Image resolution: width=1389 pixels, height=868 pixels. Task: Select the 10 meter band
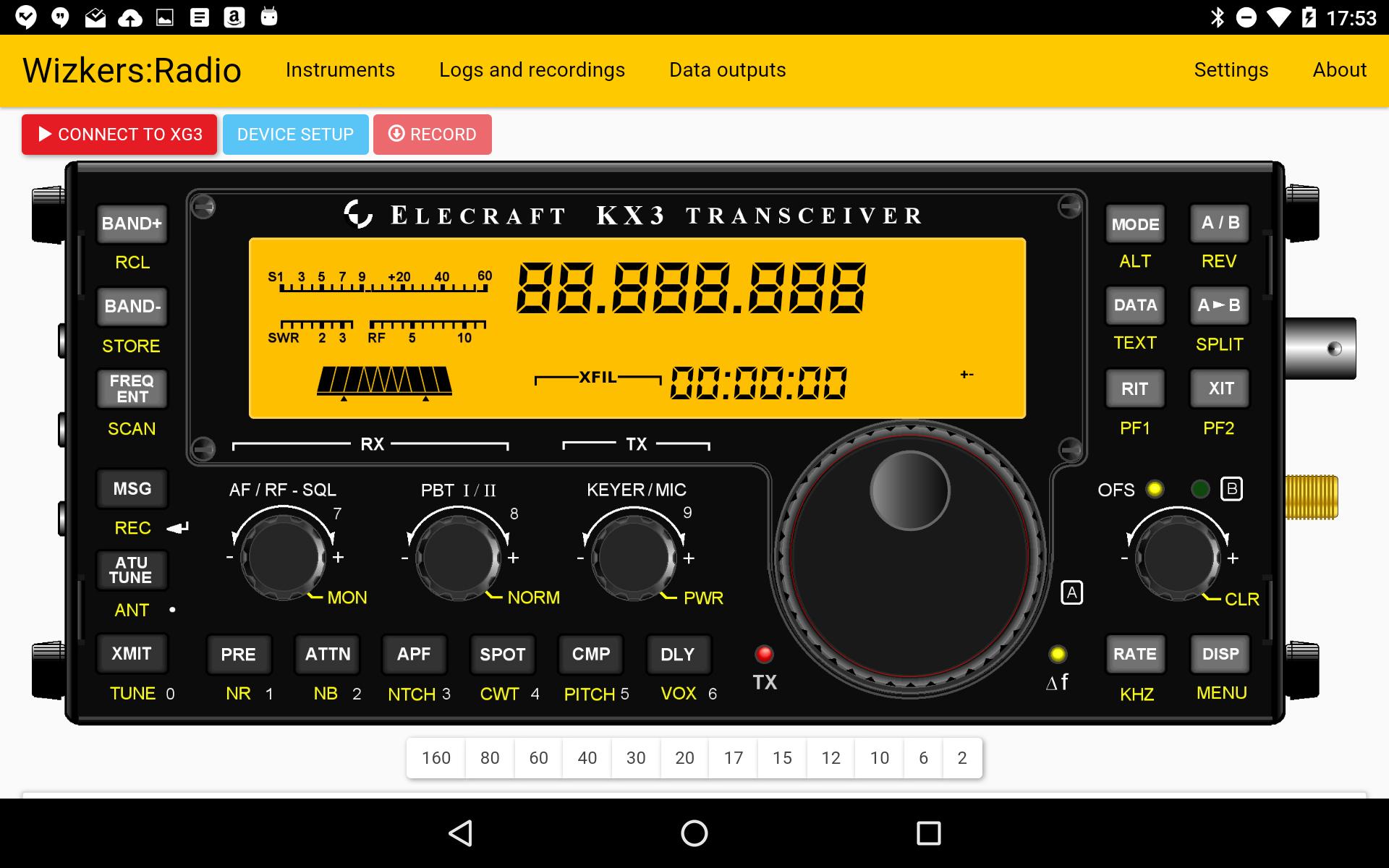pos(879,758)
